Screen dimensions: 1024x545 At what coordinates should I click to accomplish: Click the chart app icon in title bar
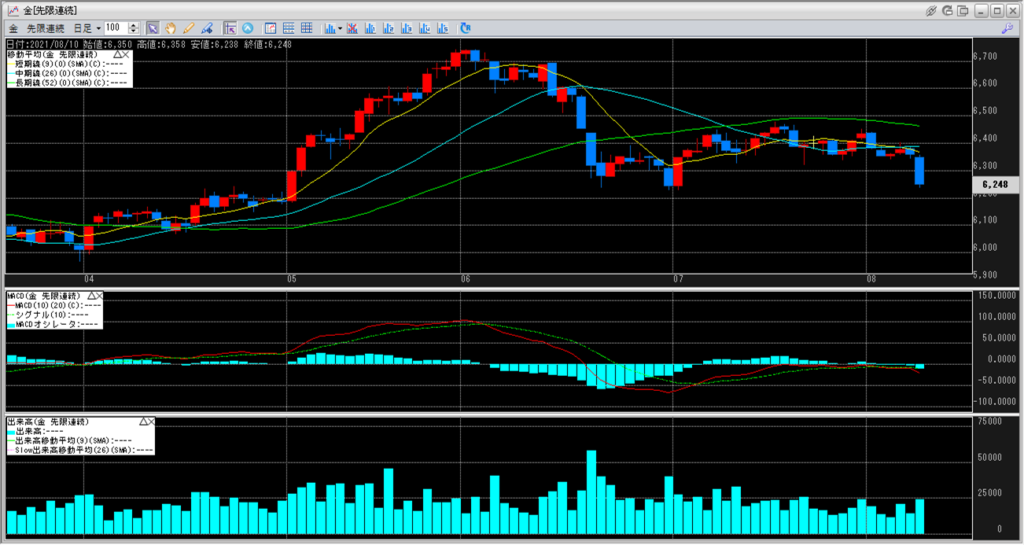[x=12, y=10]
